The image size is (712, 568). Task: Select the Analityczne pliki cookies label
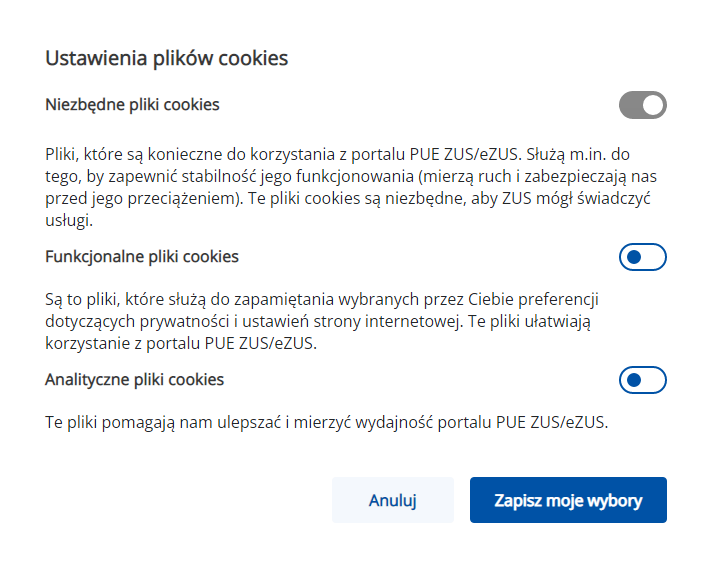coord(135,380)
